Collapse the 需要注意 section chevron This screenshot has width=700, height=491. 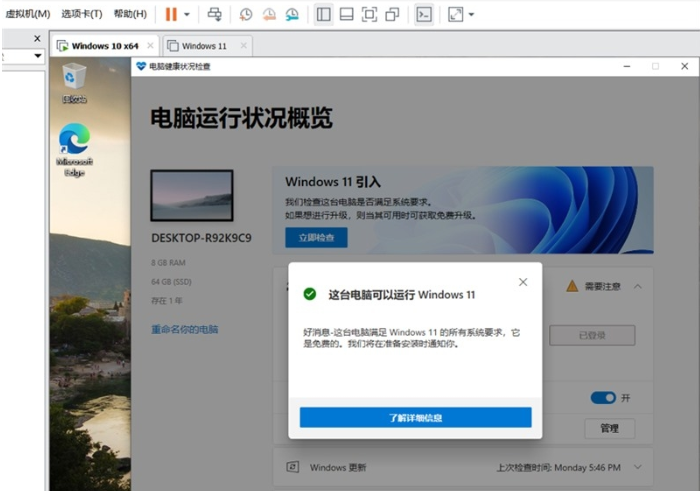[638, 286]
